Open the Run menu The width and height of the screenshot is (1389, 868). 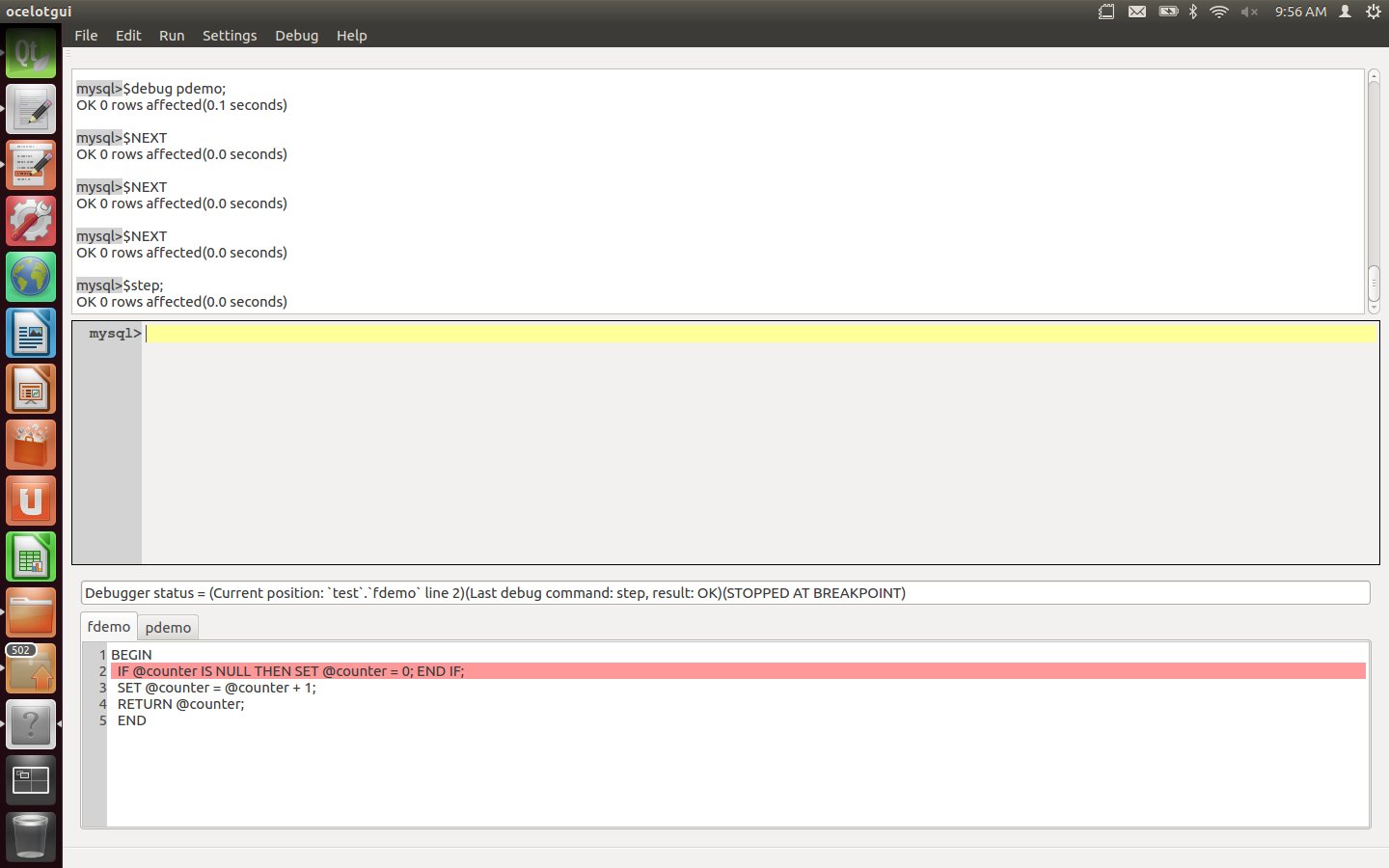(x=172, y=36)
